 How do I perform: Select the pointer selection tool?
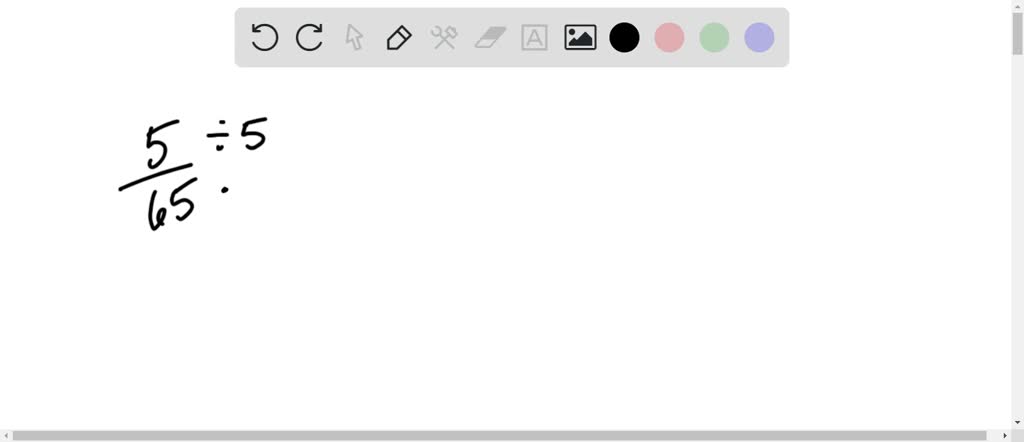353,37
